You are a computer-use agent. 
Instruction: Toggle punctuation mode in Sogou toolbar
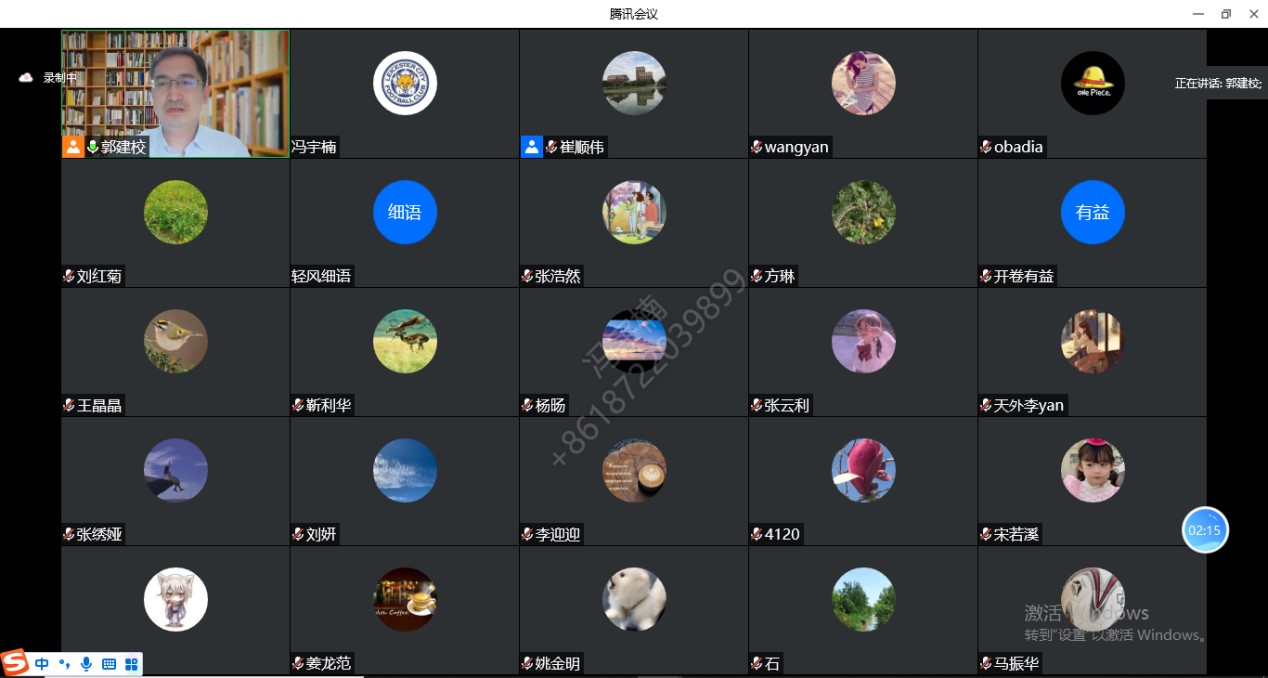(x=64, y=664)
